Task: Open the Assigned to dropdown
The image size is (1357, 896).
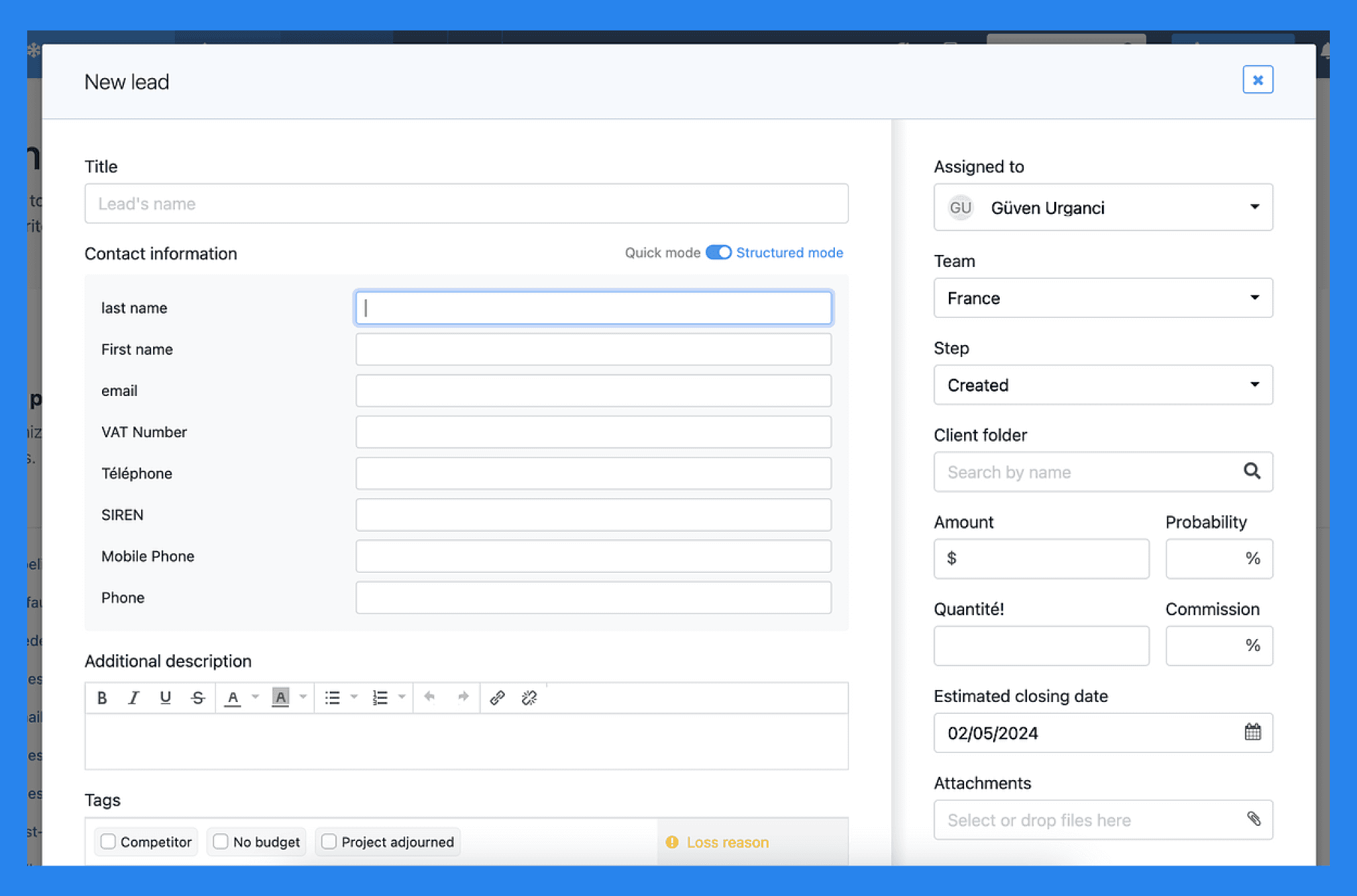Action: coord(1103,207)
